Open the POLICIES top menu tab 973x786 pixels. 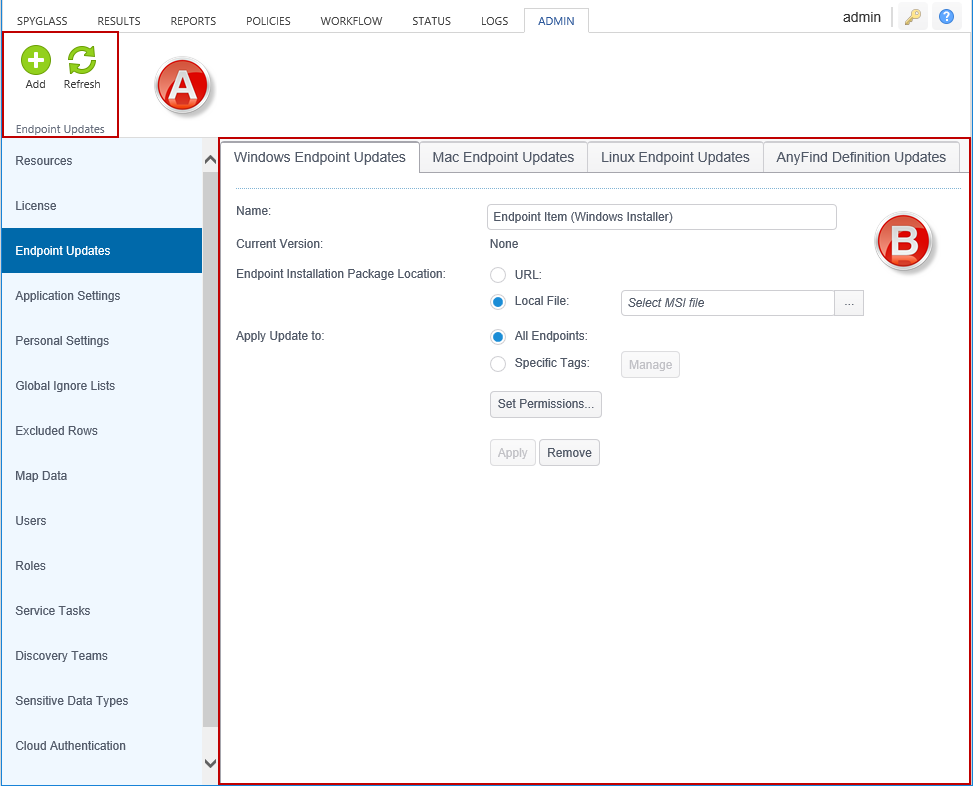pyautogui.click(x=268, y=21)
